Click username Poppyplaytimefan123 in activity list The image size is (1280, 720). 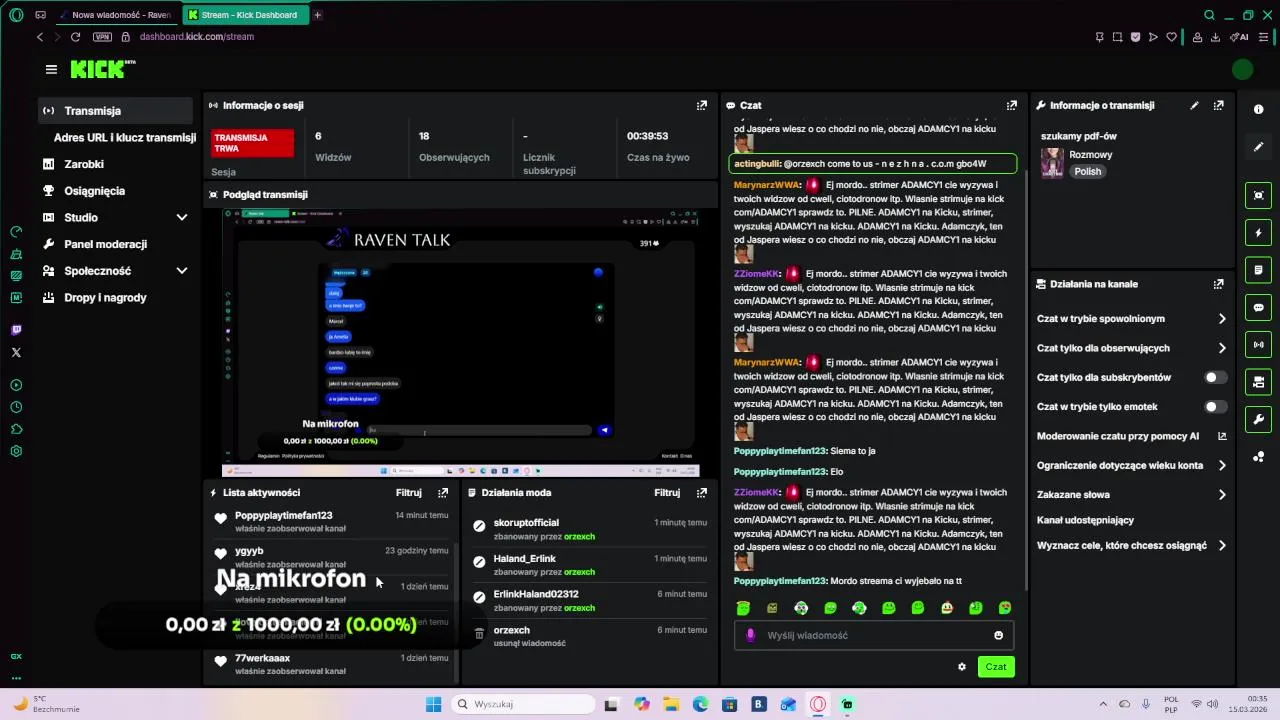[283, 515]
